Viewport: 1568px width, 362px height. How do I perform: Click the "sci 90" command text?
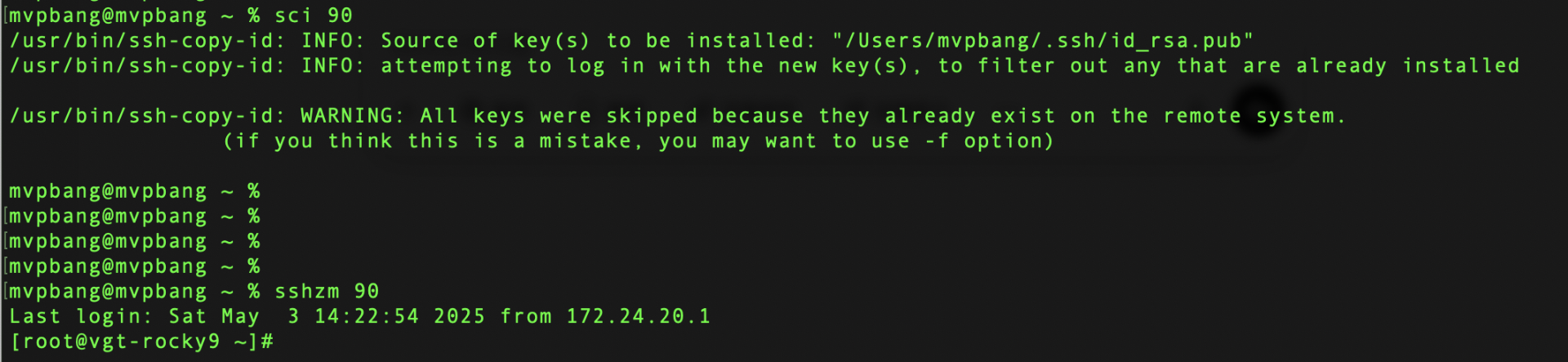pos(314,16)
